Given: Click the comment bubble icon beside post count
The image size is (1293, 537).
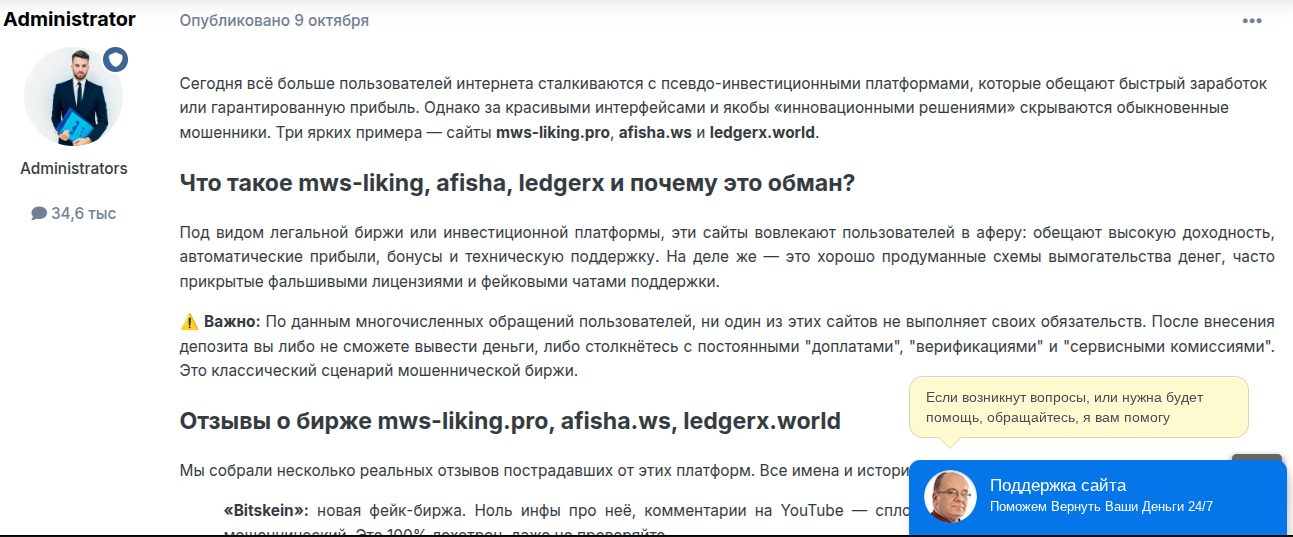Looking at the screenshot, I should click(39, 213).
